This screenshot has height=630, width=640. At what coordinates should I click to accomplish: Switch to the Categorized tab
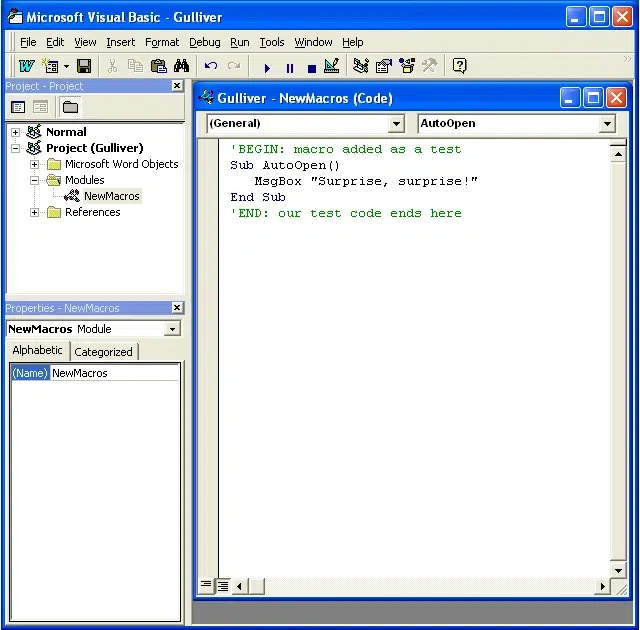(104, 352)
